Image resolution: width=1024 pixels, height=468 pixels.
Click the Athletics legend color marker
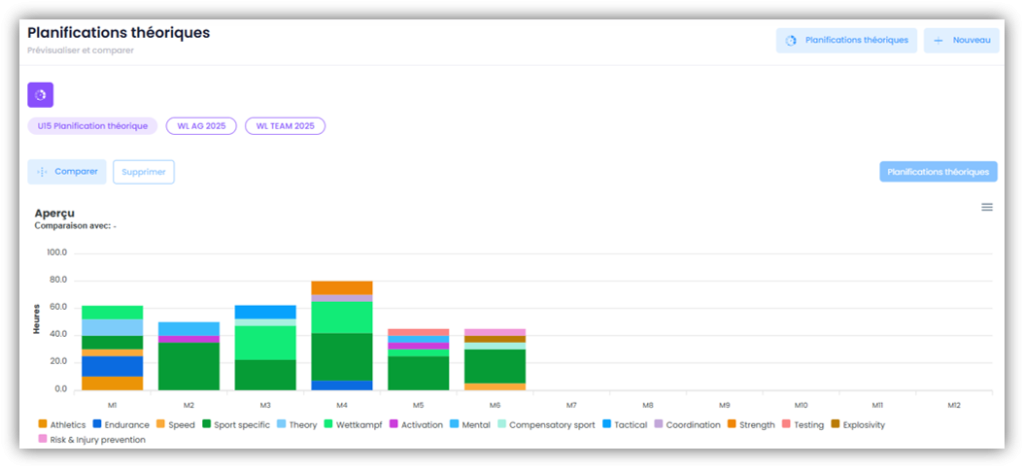41,425
